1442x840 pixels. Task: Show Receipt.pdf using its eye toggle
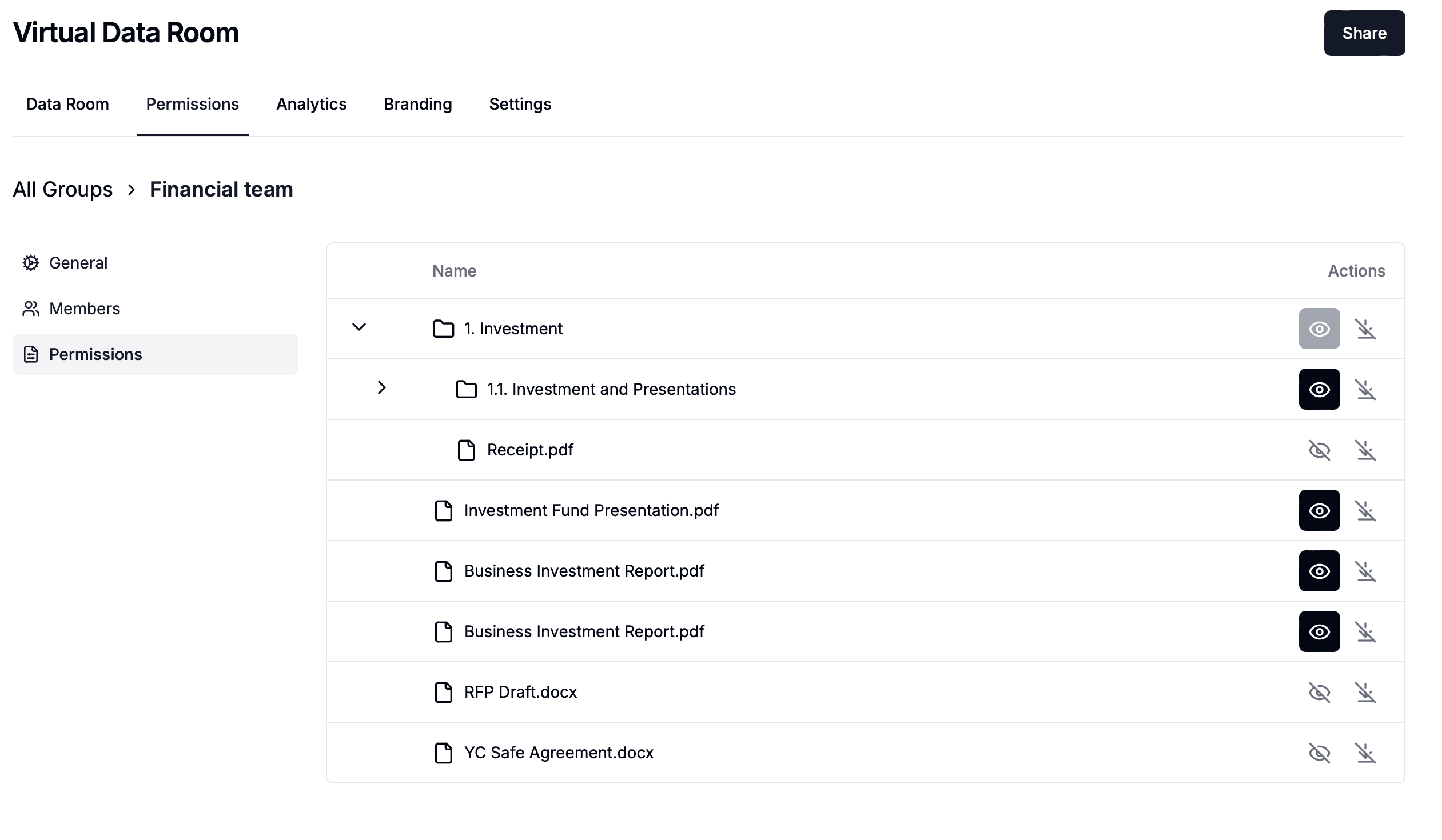[1320, 450]
